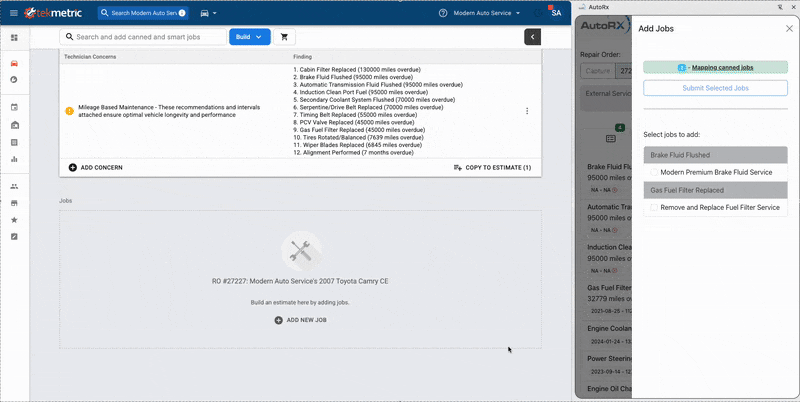This screenshot has height=402, width=800.
Task: Click COPY TO ESTIMATE (1)
Action: pos(492,167)
